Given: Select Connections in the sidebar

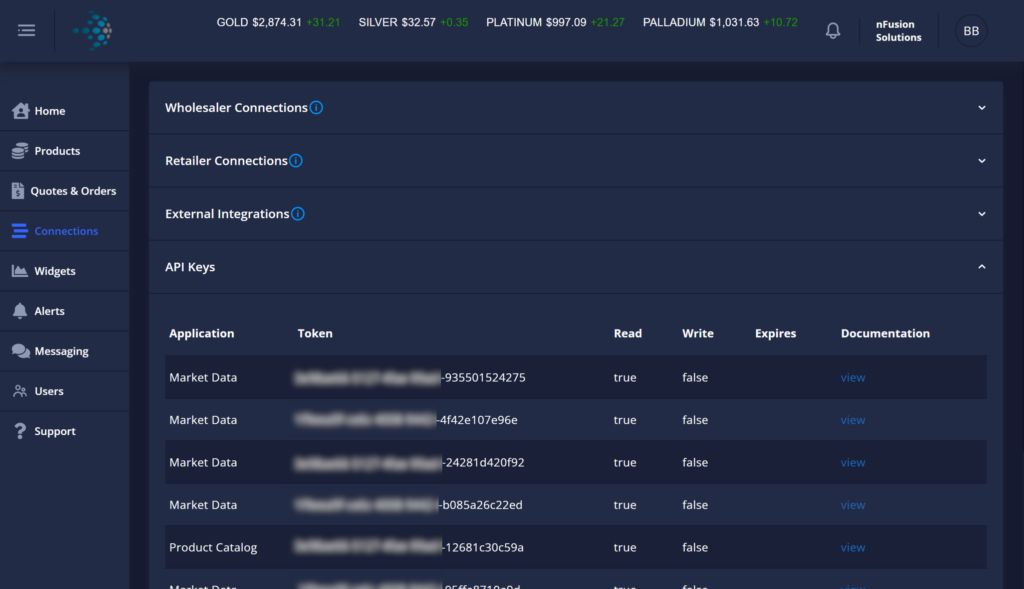Looking at the screenshot, I should [x=66, y=231].
